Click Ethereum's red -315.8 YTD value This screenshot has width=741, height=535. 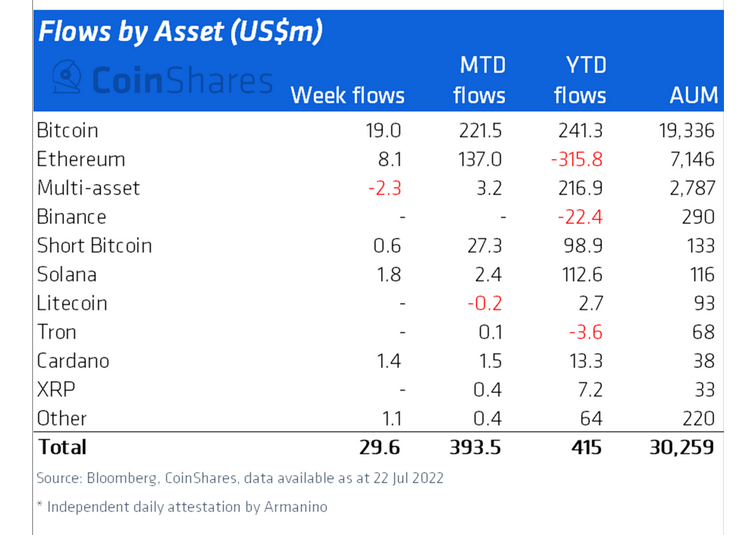[x=576, y=159]
